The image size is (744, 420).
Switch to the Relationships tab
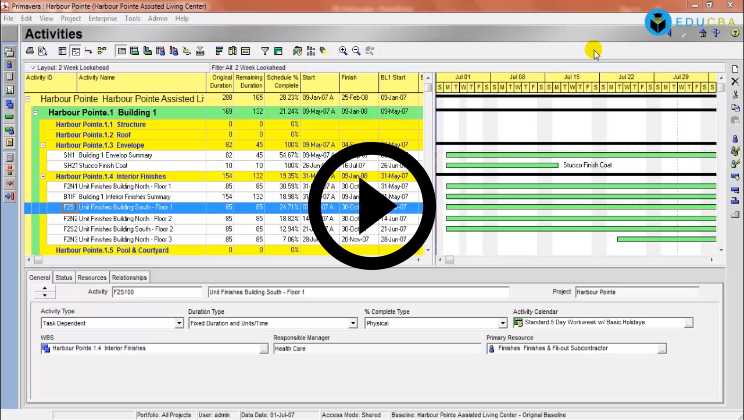[130, 277]
